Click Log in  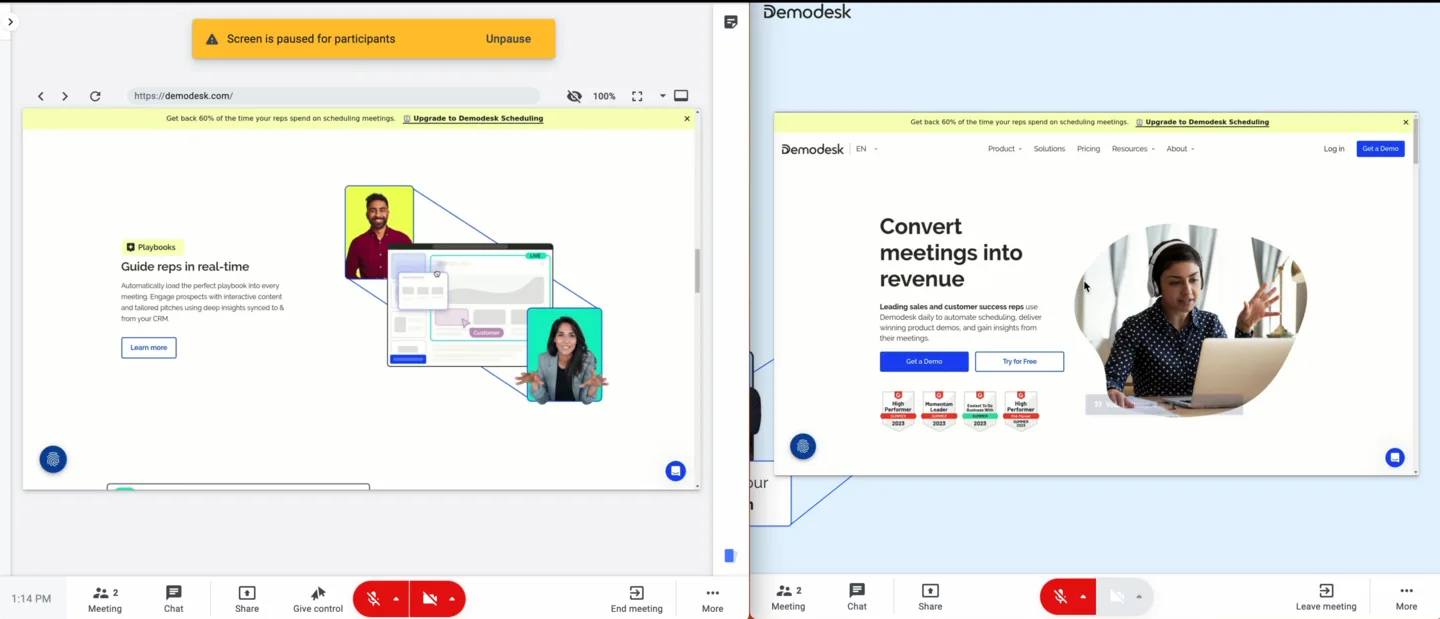pos(1334,149)
